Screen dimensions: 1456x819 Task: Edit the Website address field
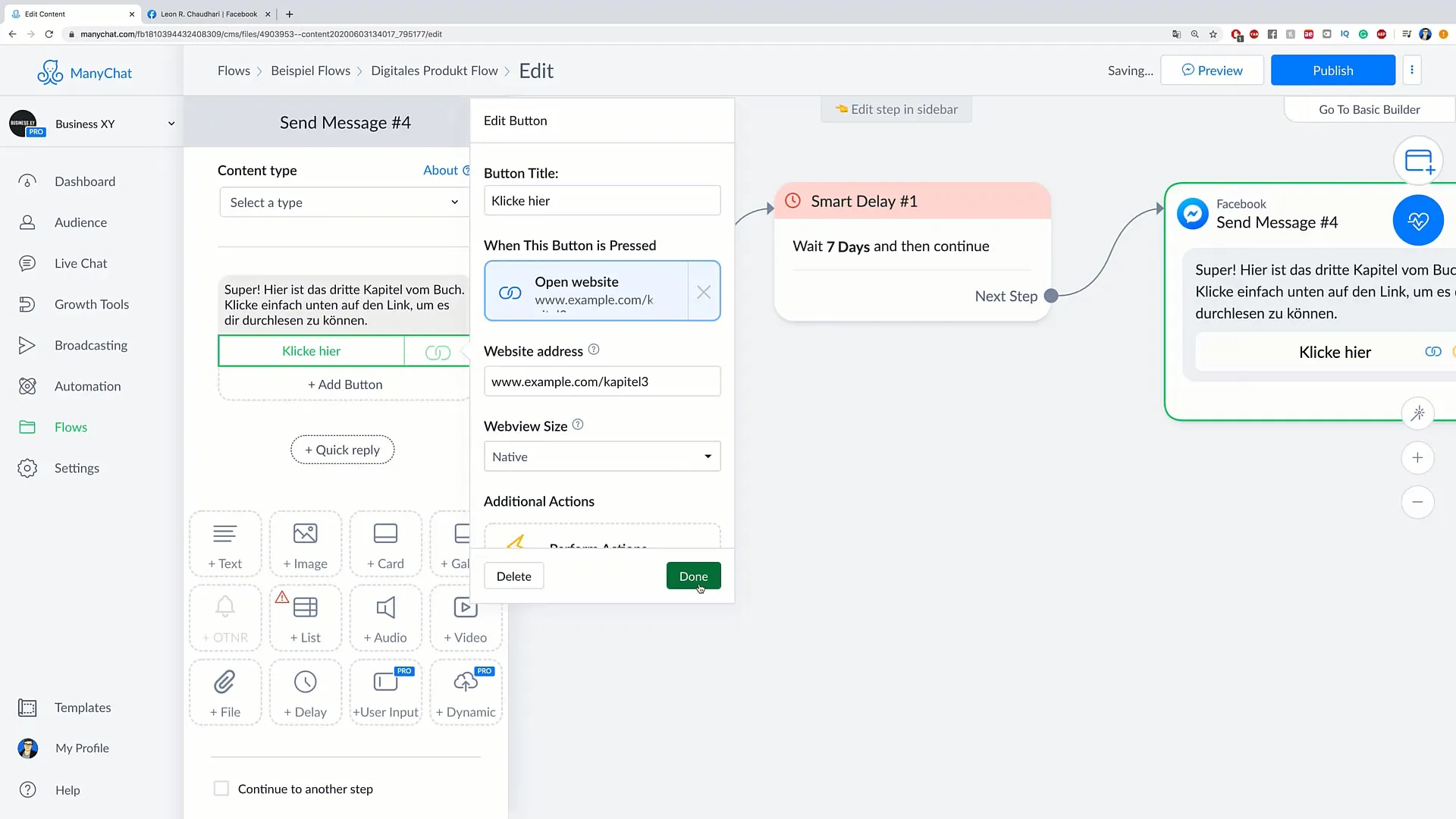coord(602,381)
